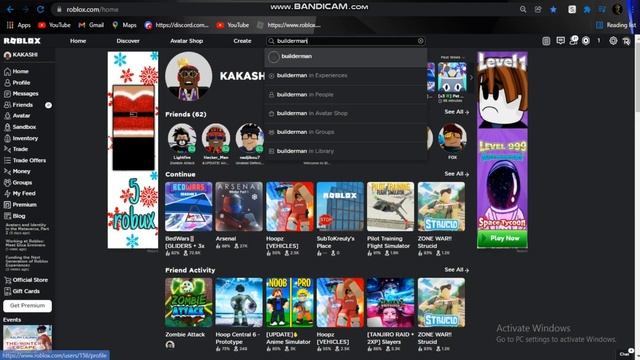Open the Arsenal game thumbnail
Screen dimensions: 640x360
[239, 207]
